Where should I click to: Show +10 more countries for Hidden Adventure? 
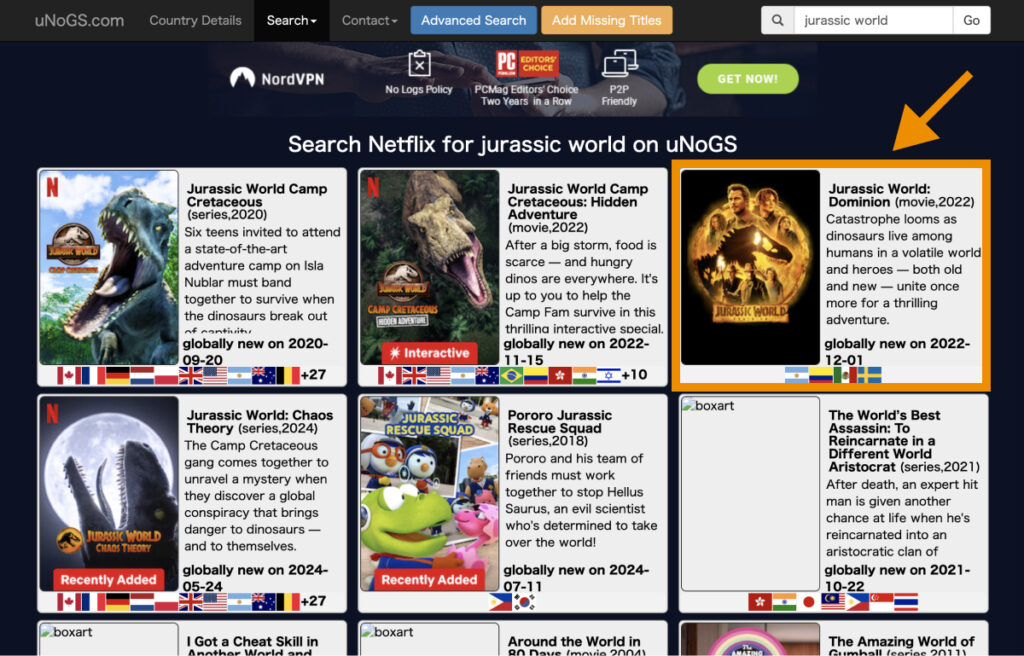[x=633, y=376]
